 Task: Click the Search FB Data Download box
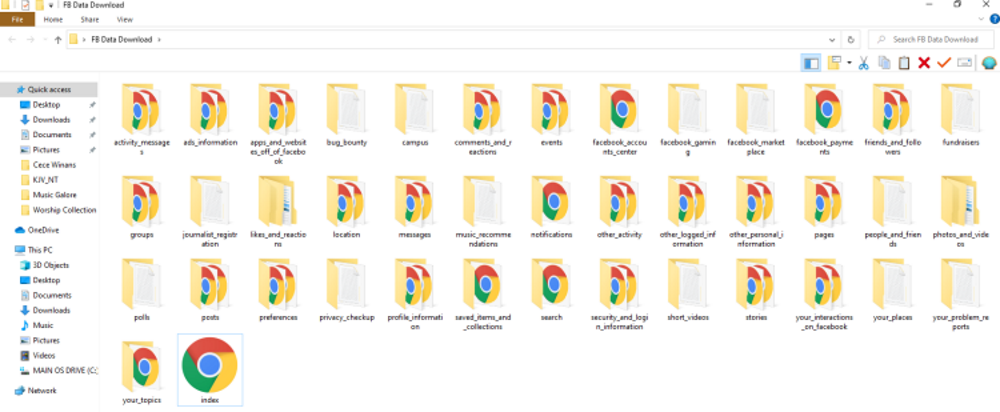(930, 39)
